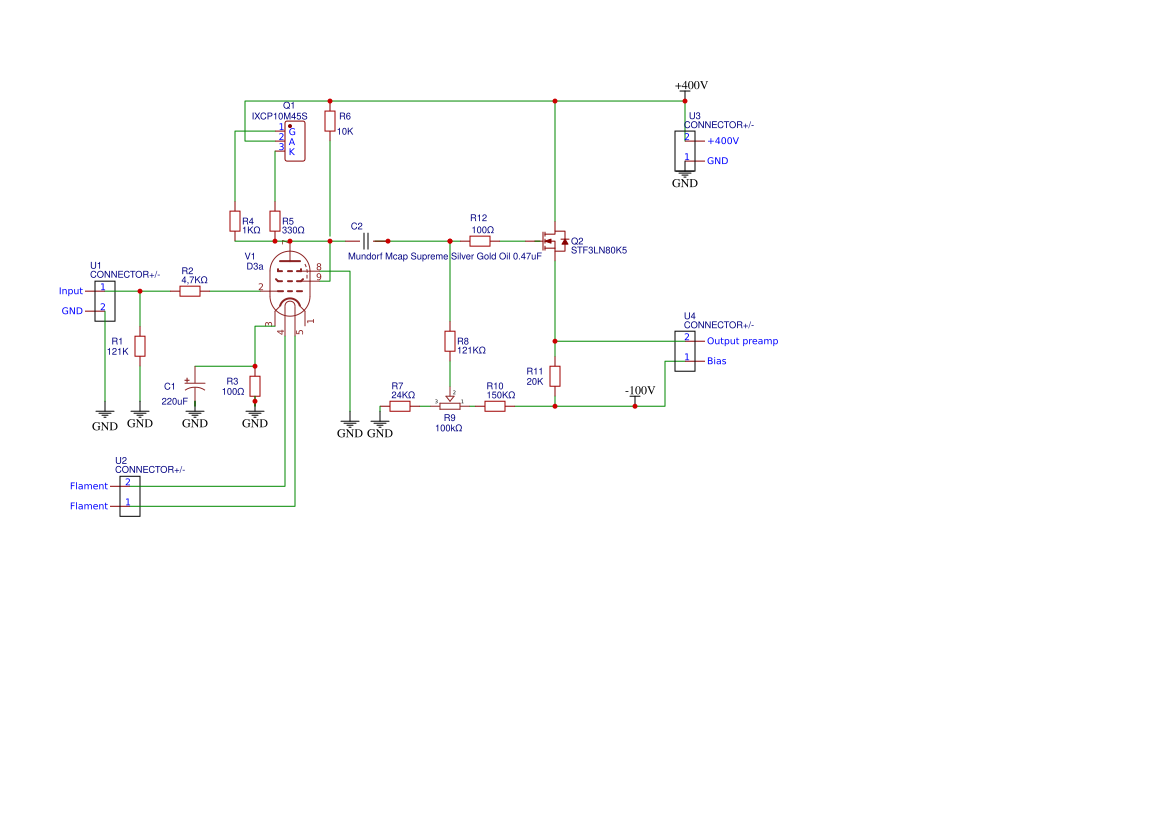The width and height of the screenshot is (1169, 828).
Task: Click the Q2 MOSFET symbol
Action: 555,241
